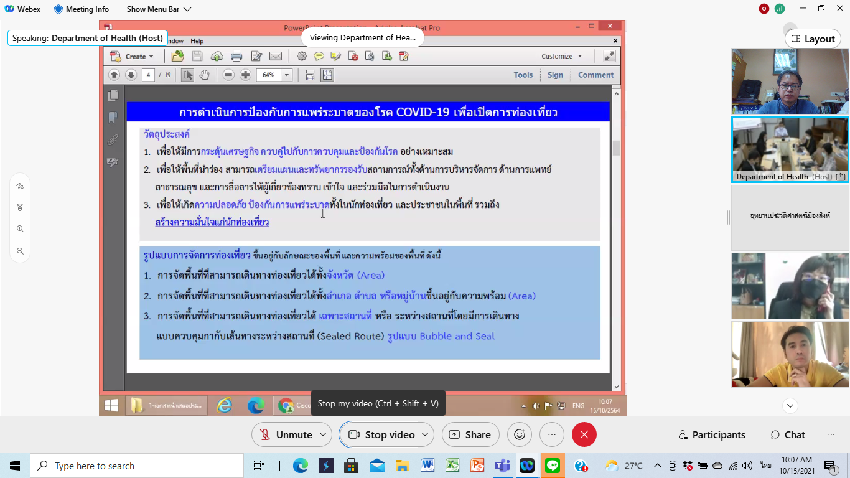Open LINE app in Windows taskbar
The width and height of the screenshot is (850, 478).
[551, 466]
